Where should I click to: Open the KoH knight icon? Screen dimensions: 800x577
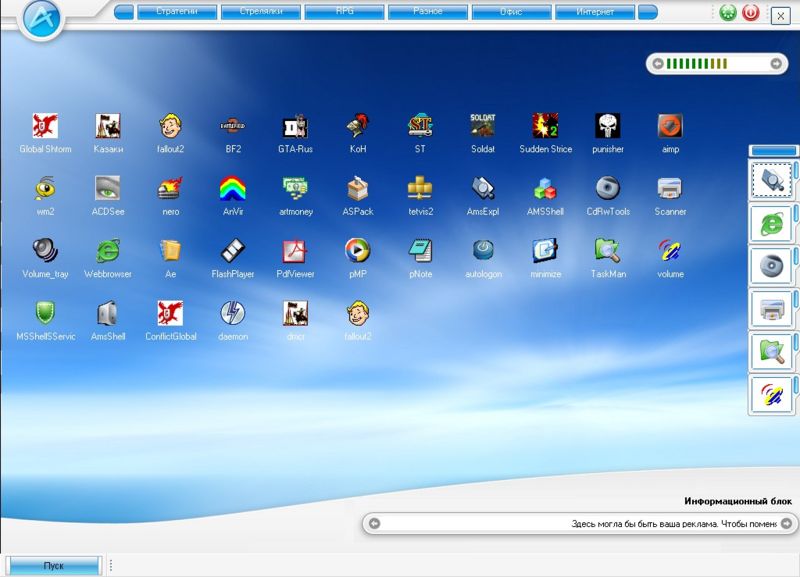coord(358,126)
